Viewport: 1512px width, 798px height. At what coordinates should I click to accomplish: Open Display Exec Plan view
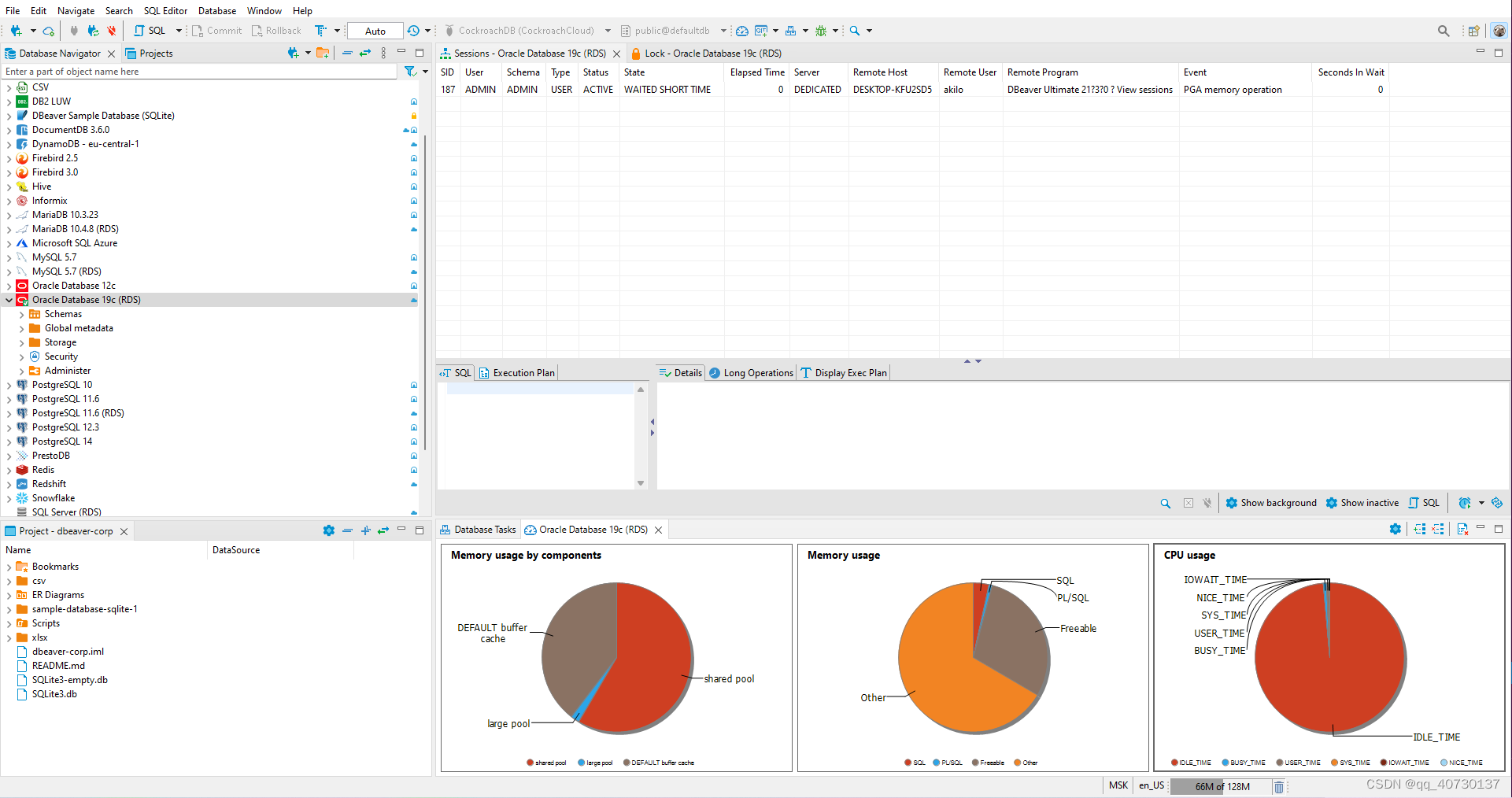click(x=844, y=373)
